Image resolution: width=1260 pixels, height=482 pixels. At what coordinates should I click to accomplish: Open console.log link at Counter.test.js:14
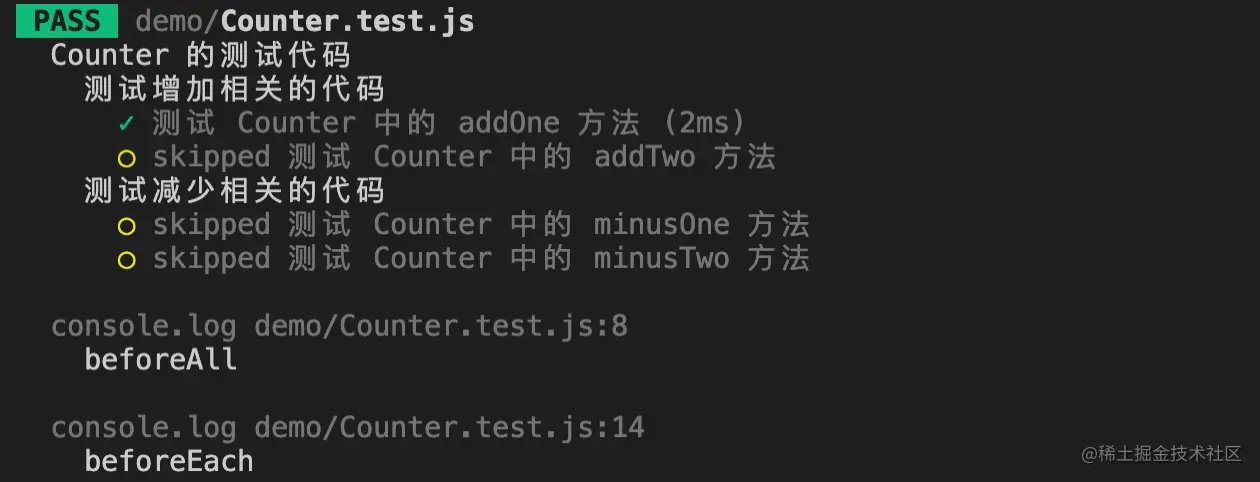click(x=347, y=429)
